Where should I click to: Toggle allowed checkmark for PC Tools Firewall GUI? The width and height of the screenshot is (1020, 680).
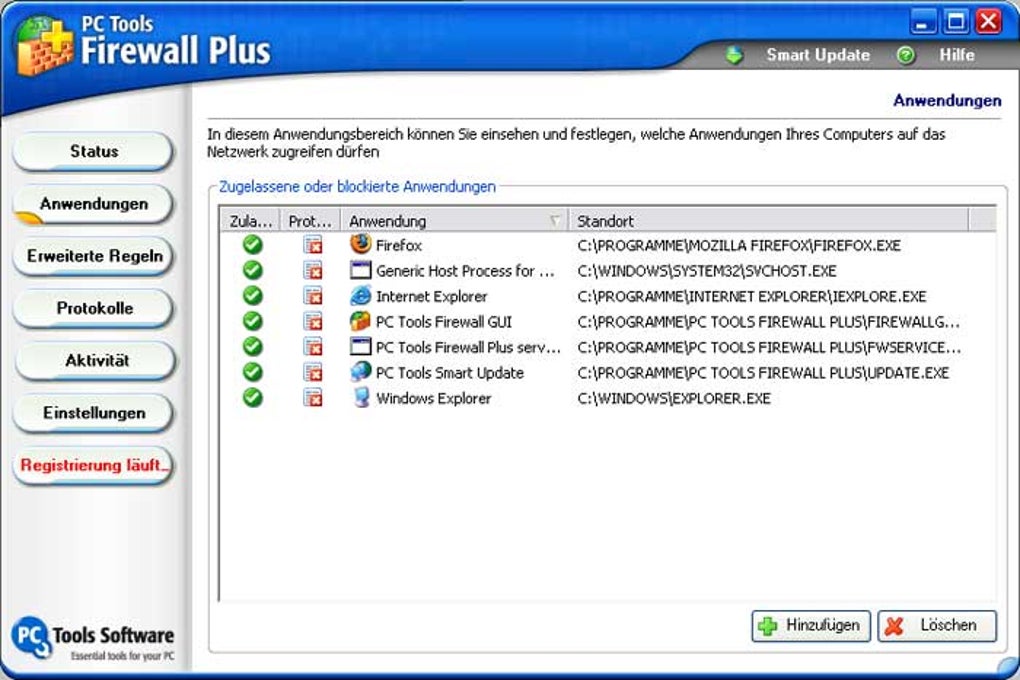point(252,321)
